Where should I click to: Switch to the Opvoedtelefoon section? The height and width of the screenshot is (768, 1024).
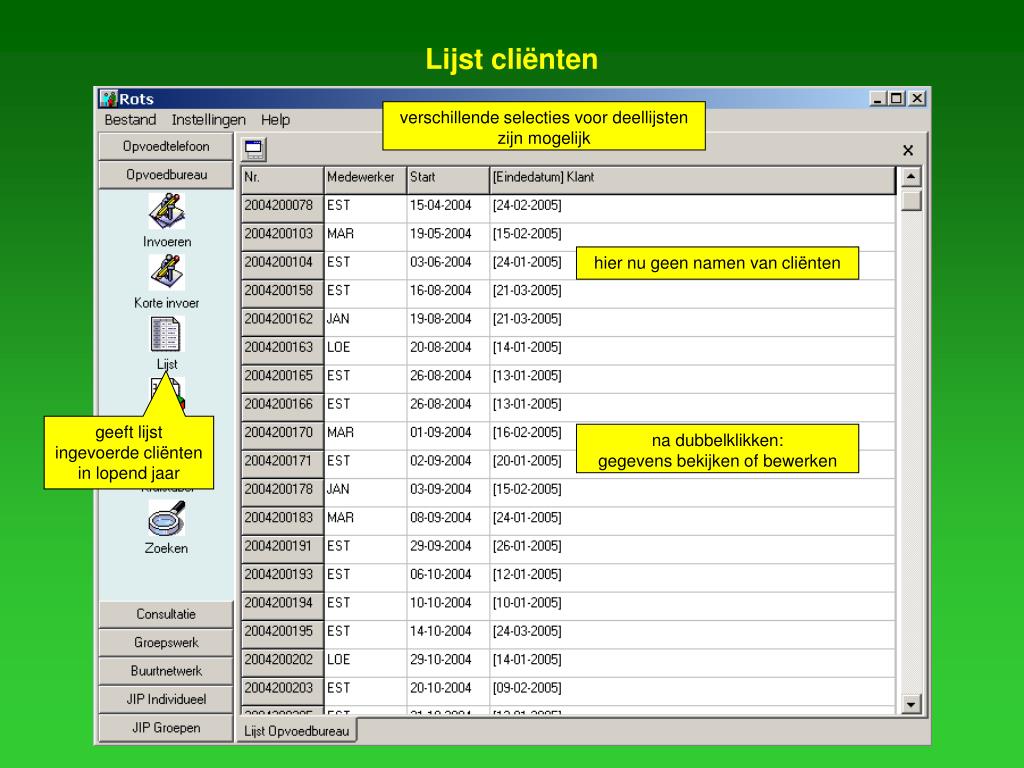click(166, 146)
